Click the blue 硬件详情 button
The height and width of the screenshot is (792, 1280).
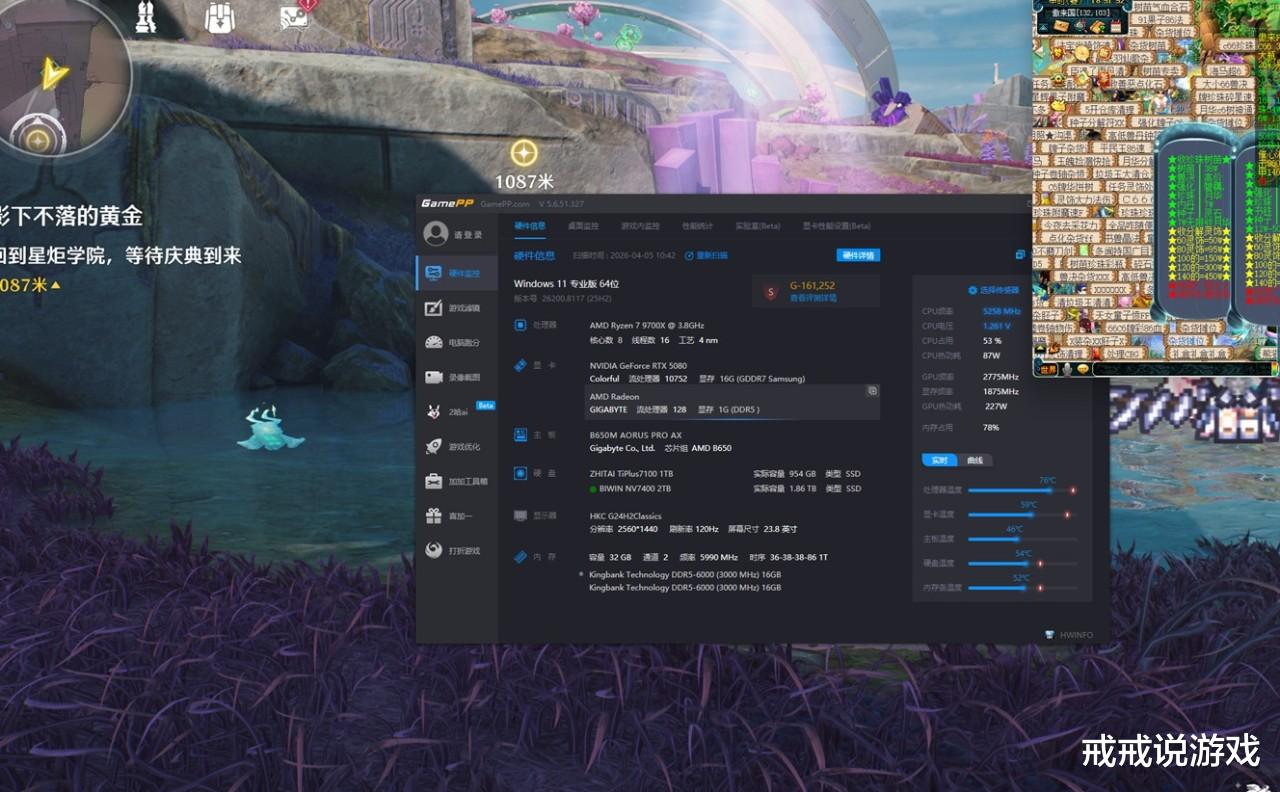(858, 255)
